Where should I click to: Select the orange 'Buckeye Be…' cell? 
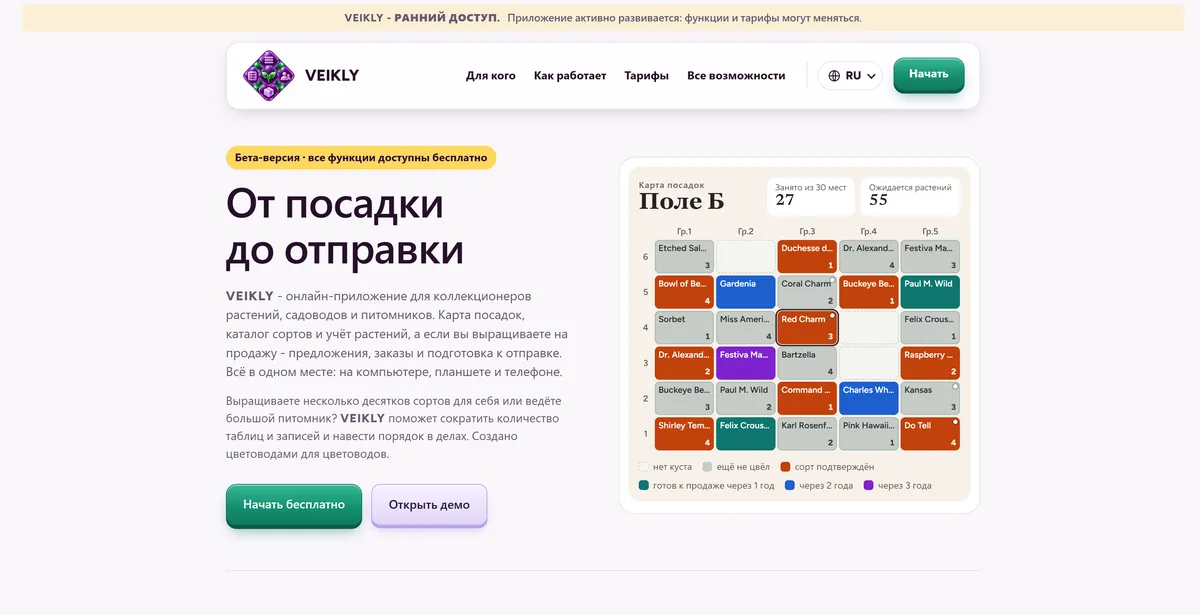869,292
